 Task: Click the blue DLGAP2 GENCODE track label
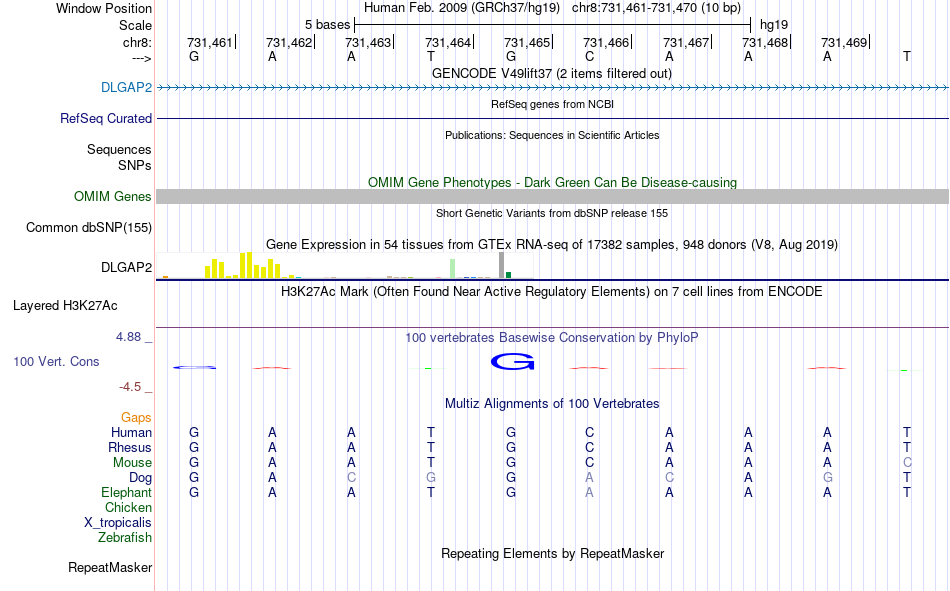(x=126, y=87)
